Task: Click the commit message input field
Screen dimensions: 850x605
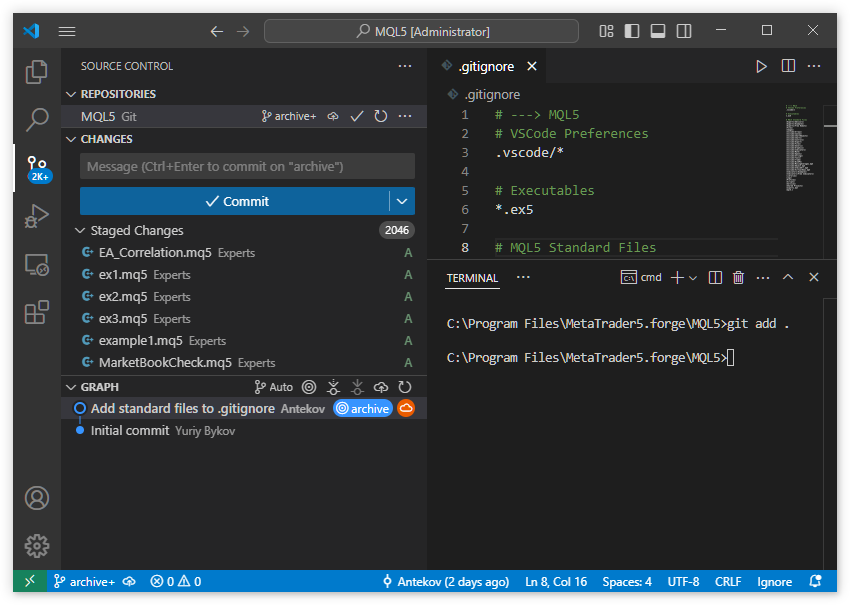Action: tap(247, 166)
